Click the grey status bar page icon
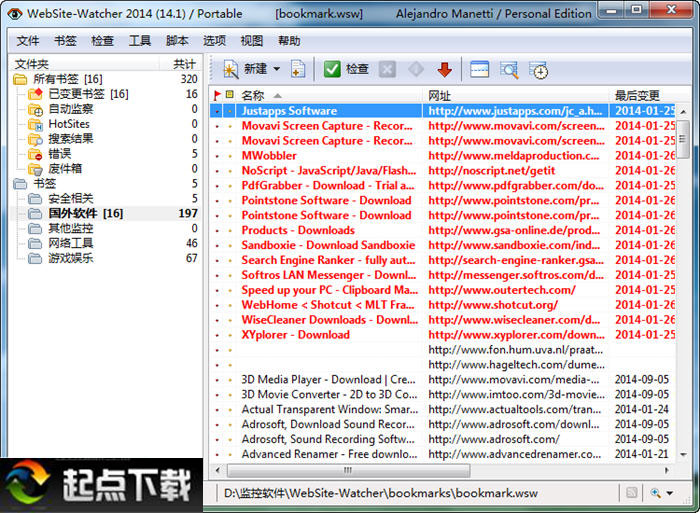The image size is (700, 513). (x=632, y=493)
